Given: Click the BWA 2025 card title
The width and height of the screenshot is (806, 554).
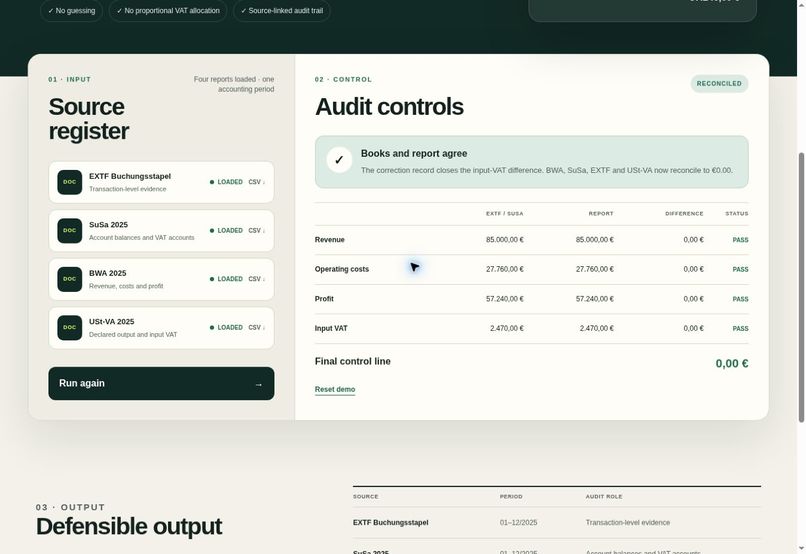Looking at the screenshot, I should [107, 273].
